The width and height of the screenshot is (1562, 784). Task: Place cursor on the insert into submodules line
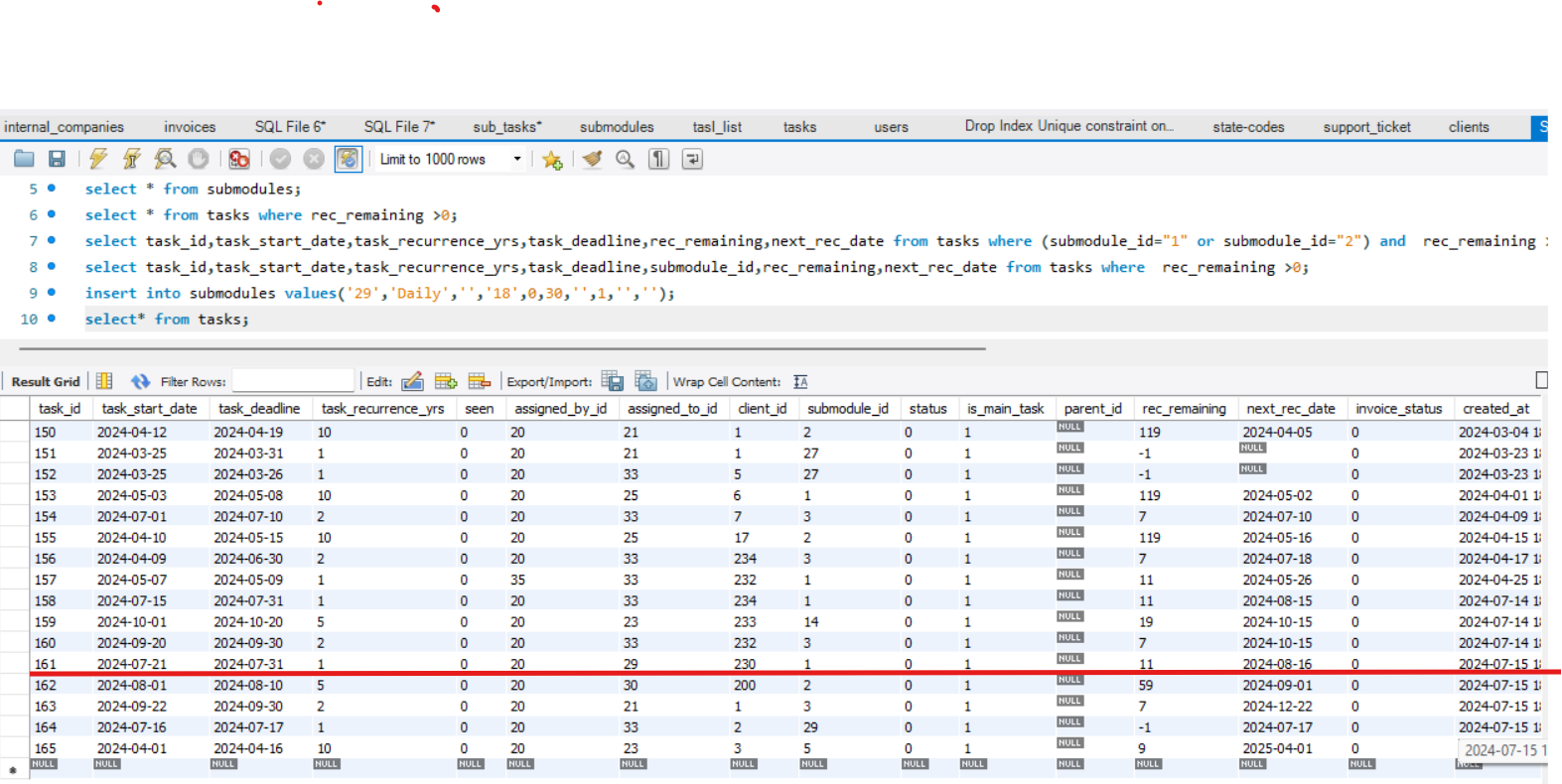point(379,293)
